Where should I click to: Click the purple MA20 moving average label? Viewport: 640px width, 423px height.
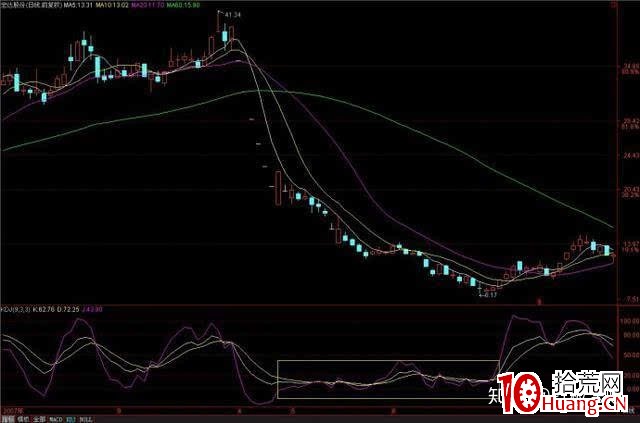coord(148,5)
